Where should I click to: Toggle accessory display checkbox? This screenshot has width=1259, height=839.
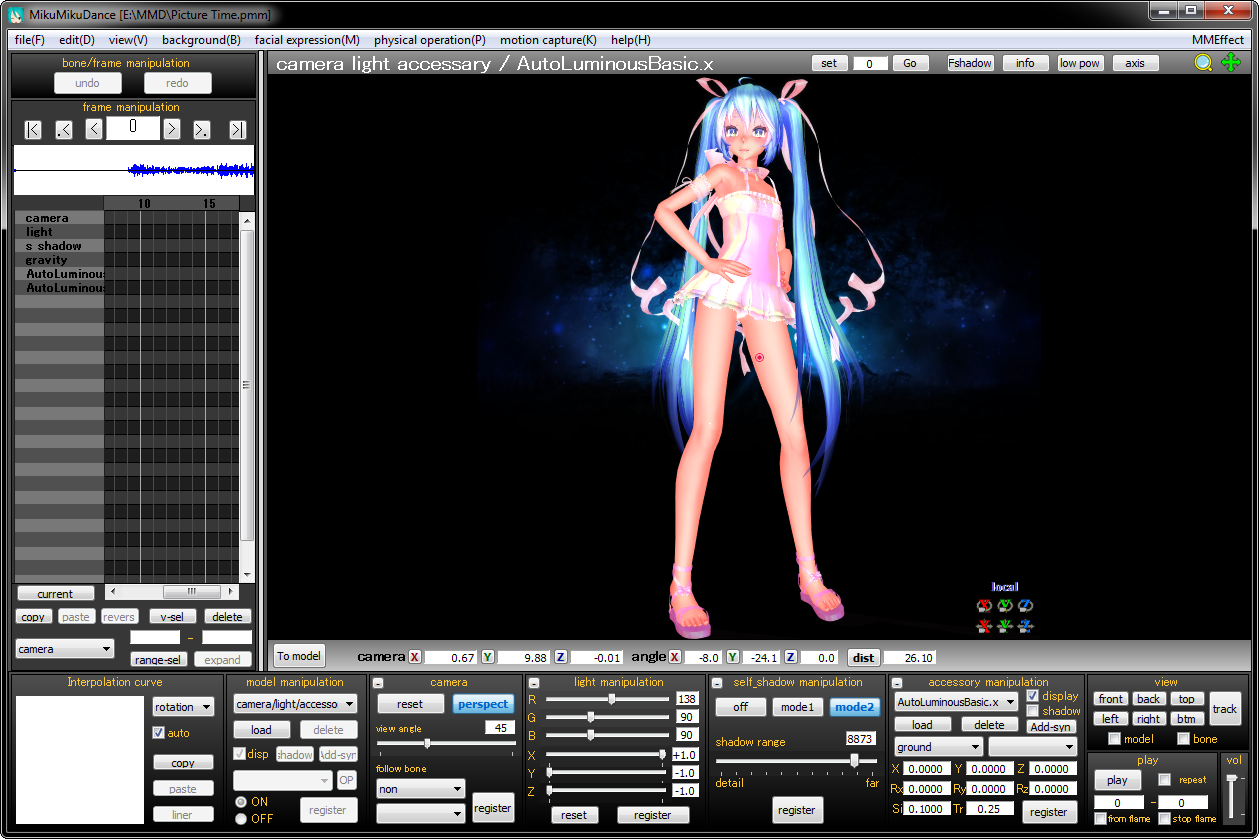tap(1033, 696)
